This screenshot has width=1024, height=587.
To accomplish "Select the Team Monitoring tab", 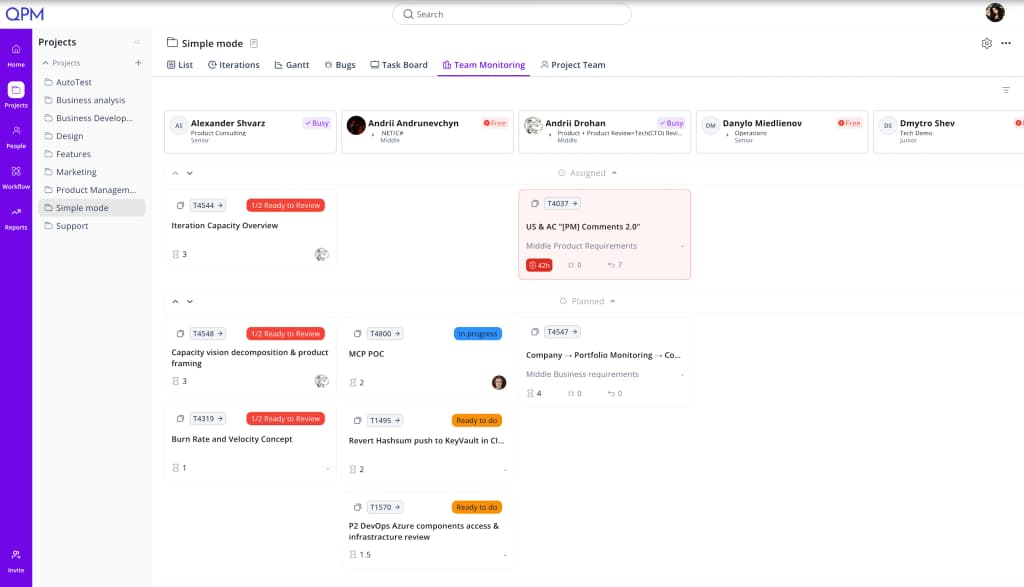I will click(483, 65).
